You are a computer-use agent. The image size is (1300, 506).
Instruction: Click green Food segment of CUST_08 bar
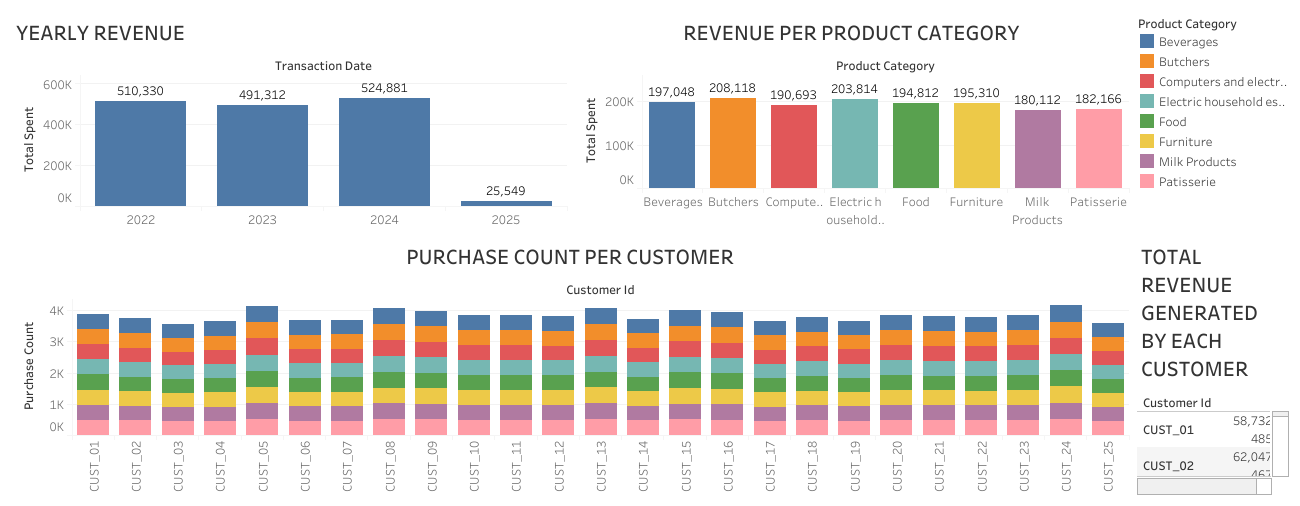point(389,380)
